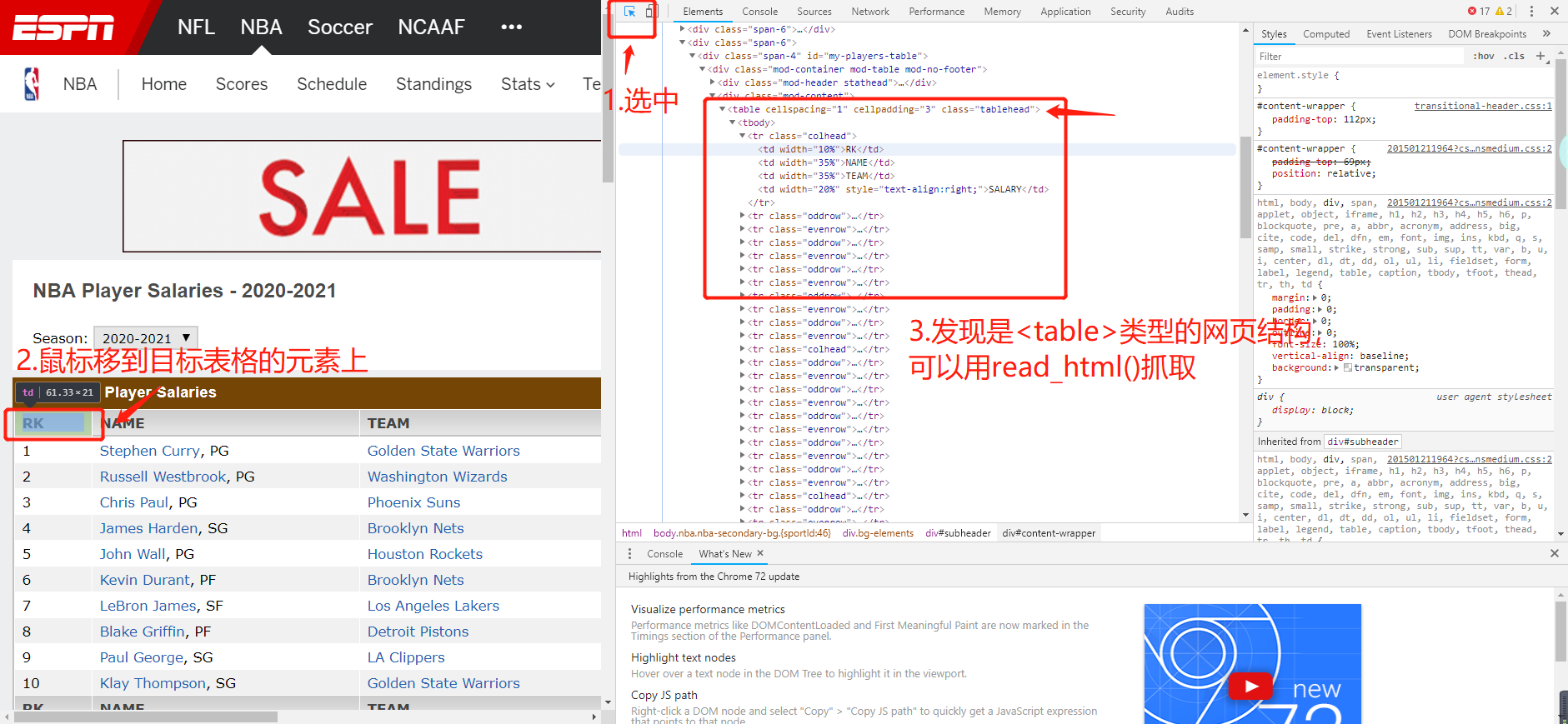The image size is (1568, 724).
Task: Add a new style rule with plus icon
Action: 1540,56
